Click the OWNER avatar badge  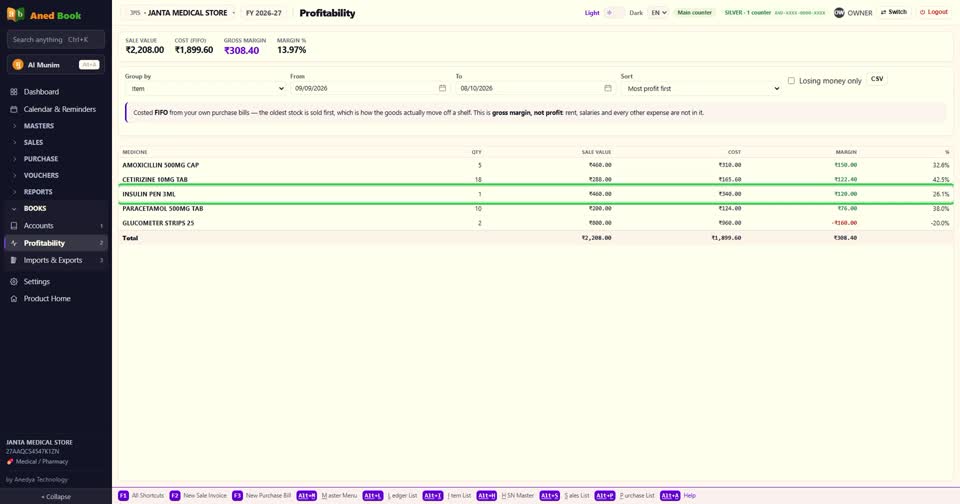click(839, 12)
